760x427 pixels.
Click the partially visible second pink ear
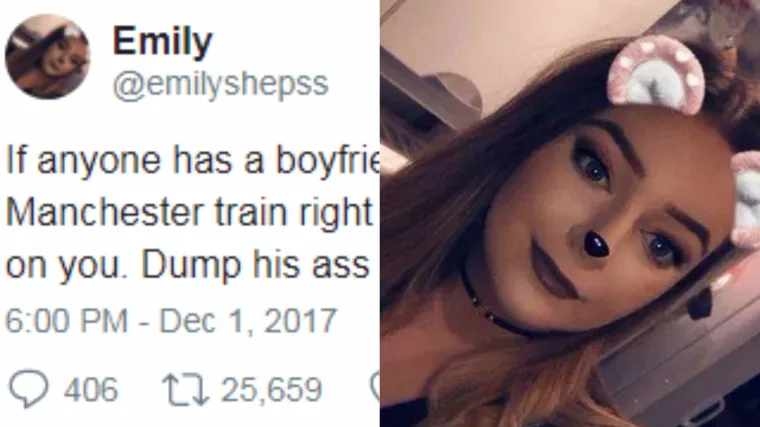click(x=745, y=199)
